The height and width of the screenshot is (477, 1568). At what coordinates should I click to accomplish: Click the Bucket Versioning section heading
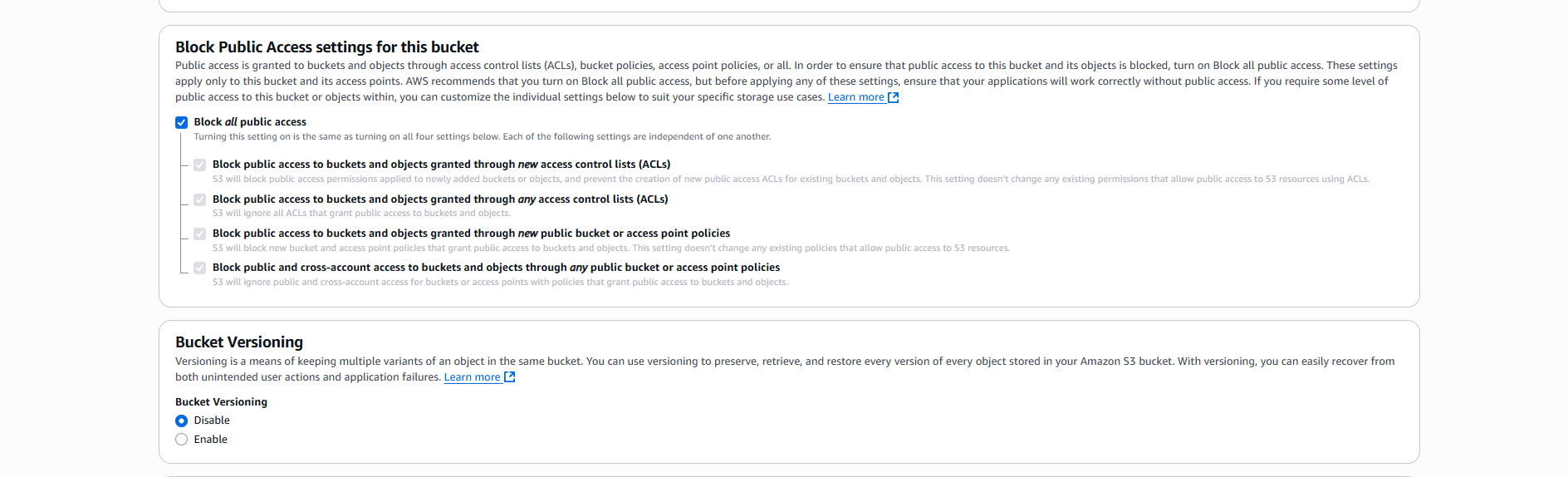[x=239, y=342]
